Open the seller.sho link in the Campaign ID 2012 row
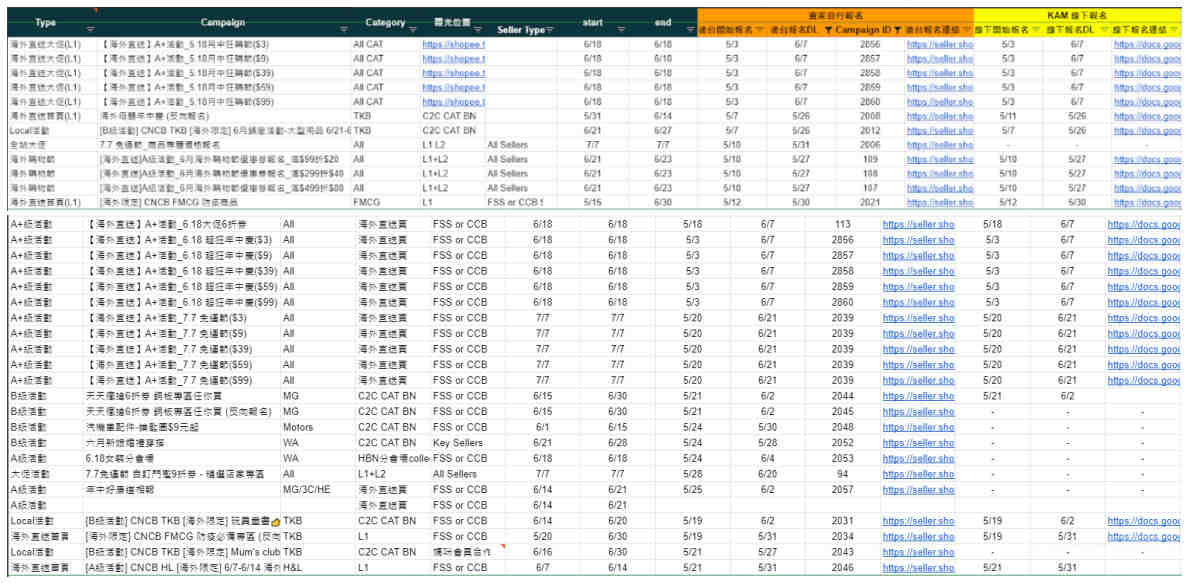The height and width of the screenshot is (583, 1194). pyautogui.click(x=940, y=131)
